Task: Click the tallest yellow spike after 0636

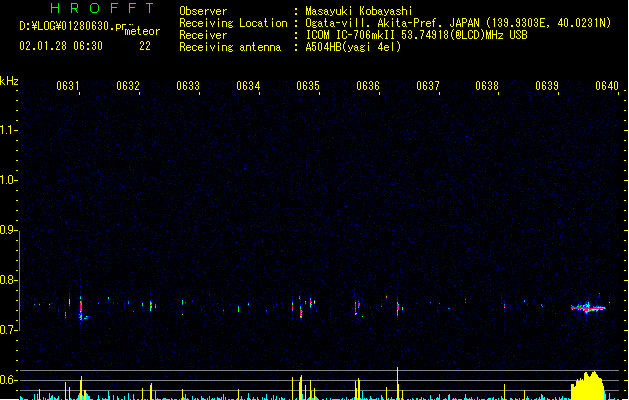Action: pos(398,383)
